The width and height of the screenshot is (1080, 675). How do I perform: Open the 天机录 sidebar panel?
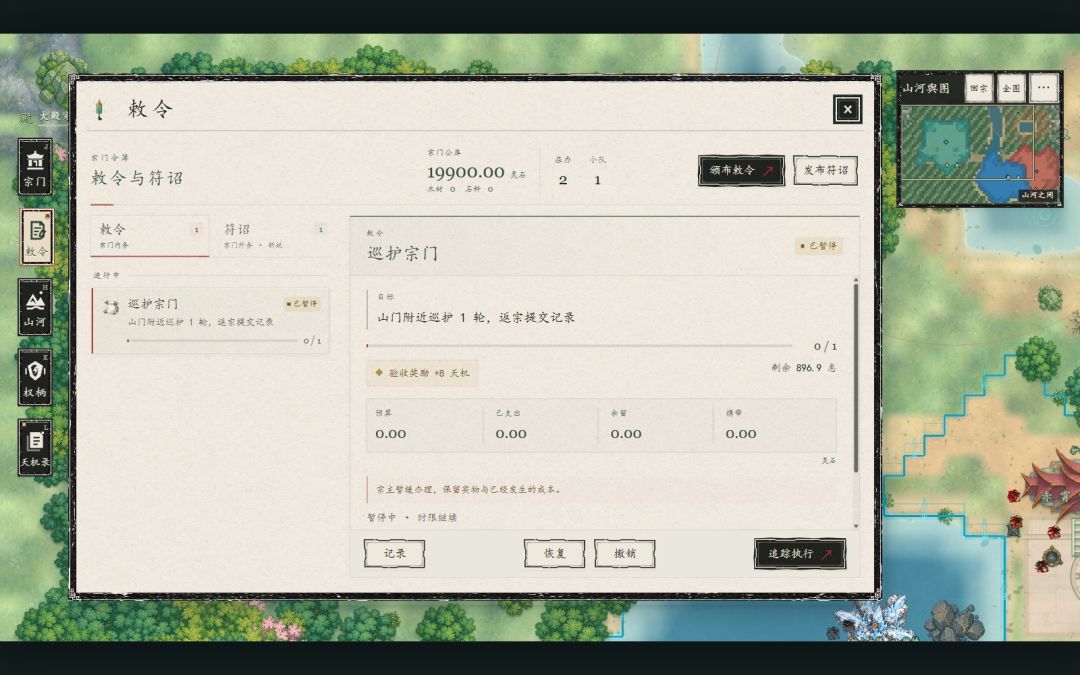click(x=34, y=448)
